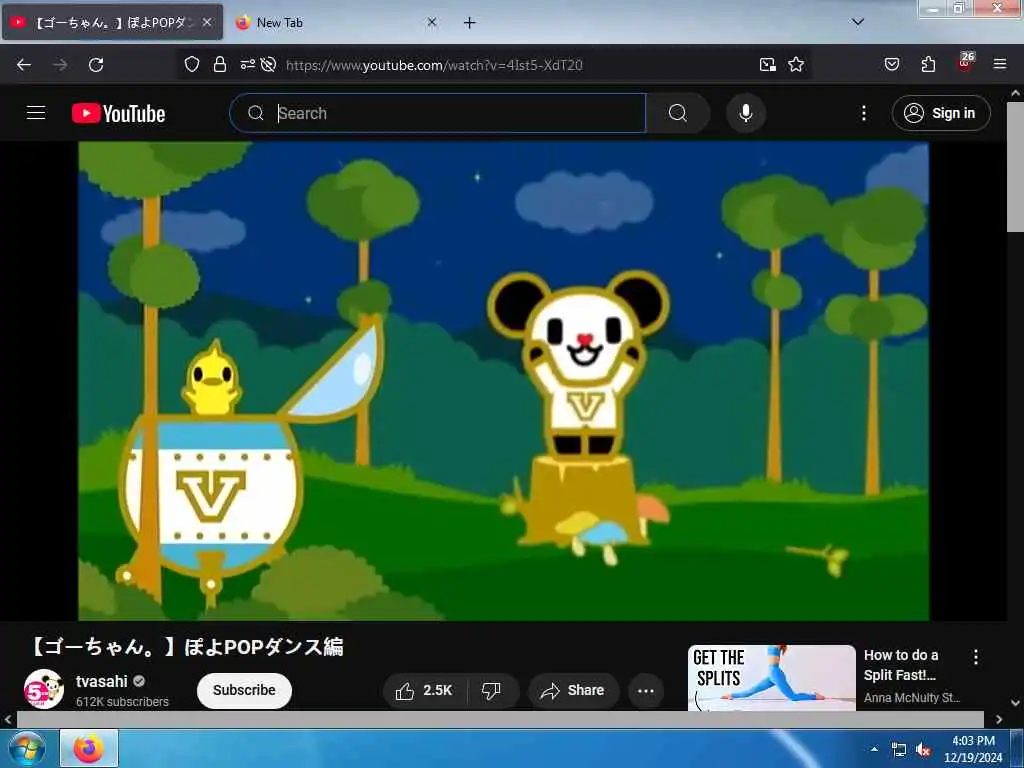Image resolution: width=1024 pixels, height=768 pixels.
Task: Click the Share button
Action: click(573, 690)
